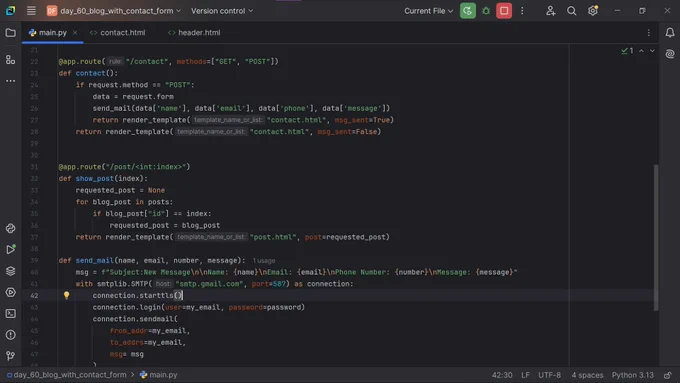
Task: Open Code With Me user icon
Action: [x=550, y=11]
